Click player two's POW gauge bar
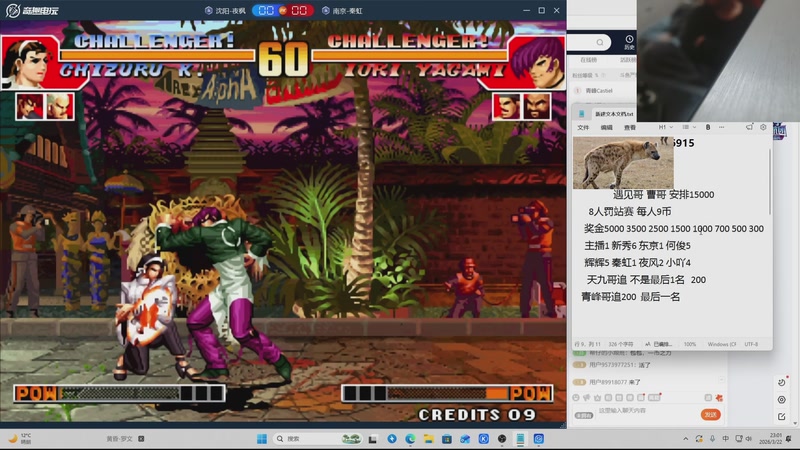Screen dimensions: 800x450 click(447, 393)
